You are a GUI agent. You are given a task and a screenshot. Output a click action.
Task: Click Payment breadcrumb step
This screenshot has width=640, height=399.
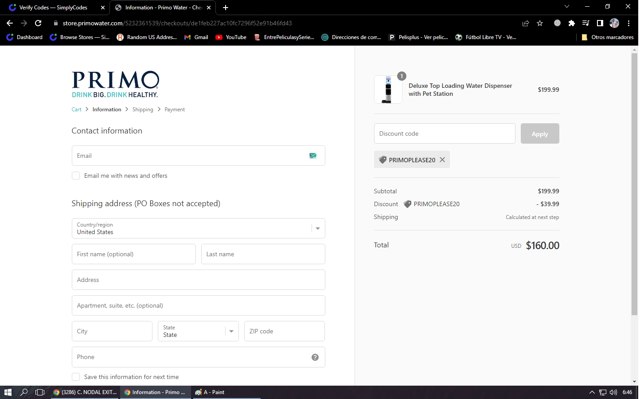175,109
